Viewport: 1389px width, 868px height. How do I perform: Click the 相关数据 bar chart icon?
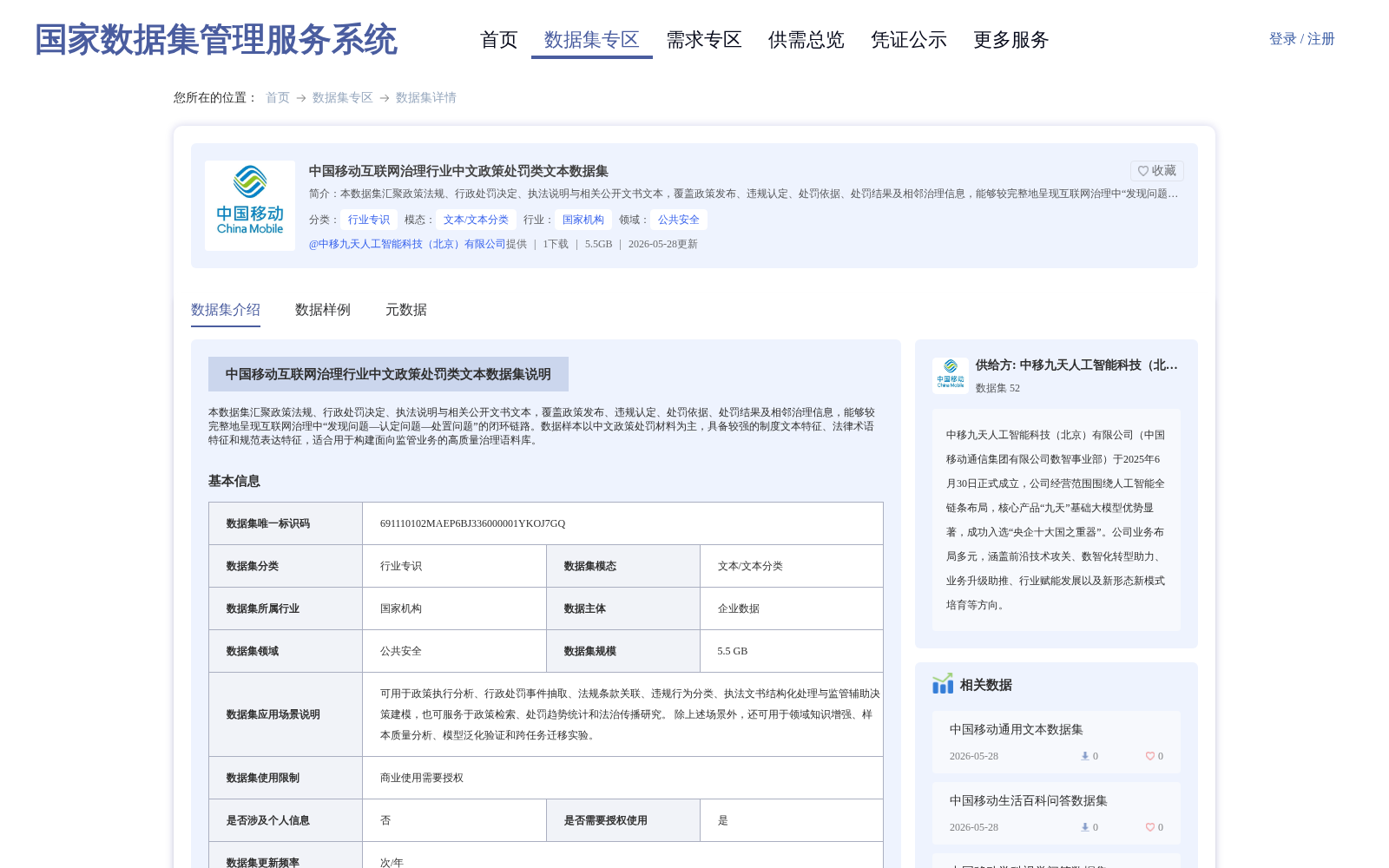(x=943, y=684)
